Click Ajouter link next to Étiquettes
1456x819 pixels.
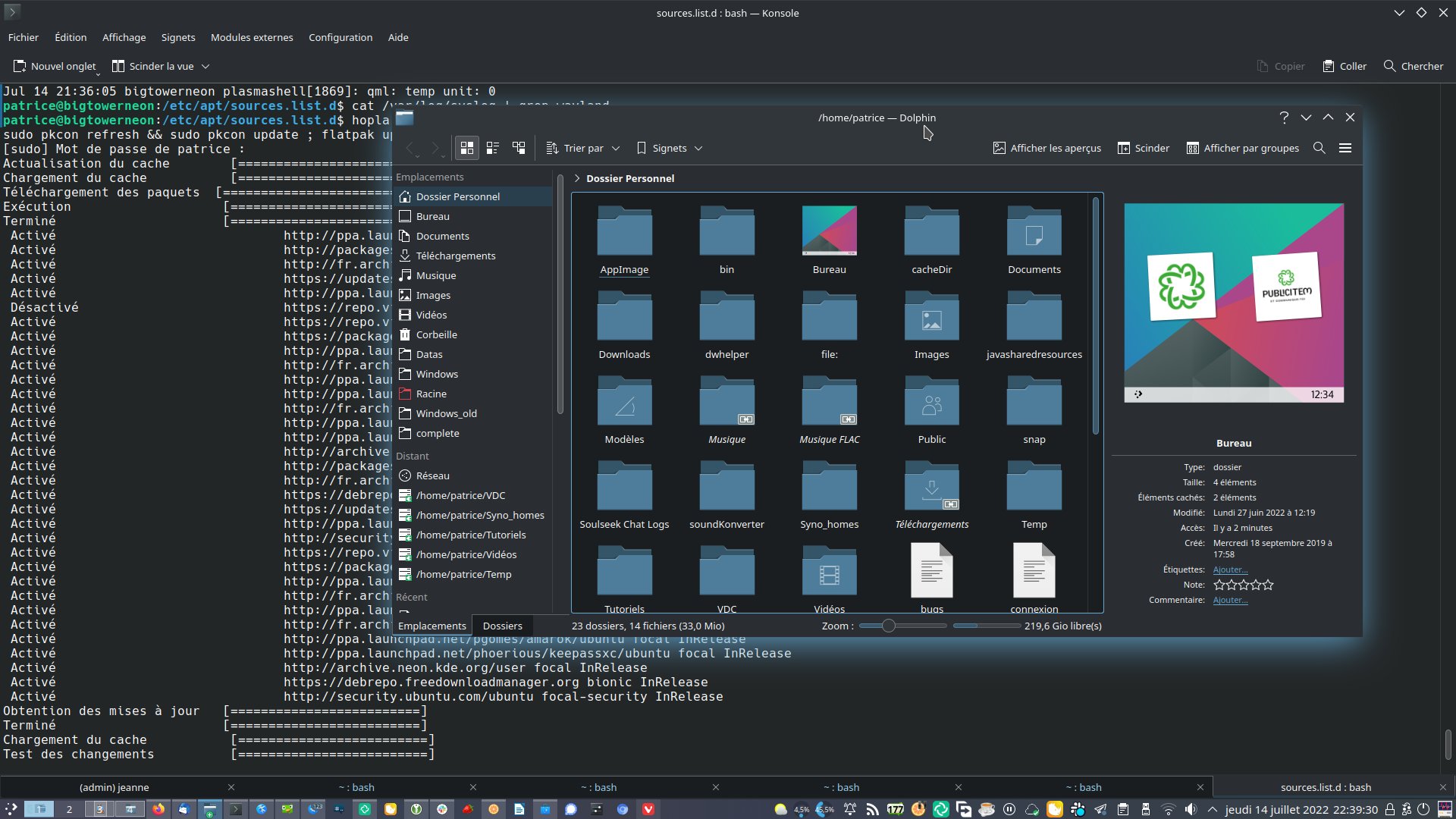coord(1230,570)
